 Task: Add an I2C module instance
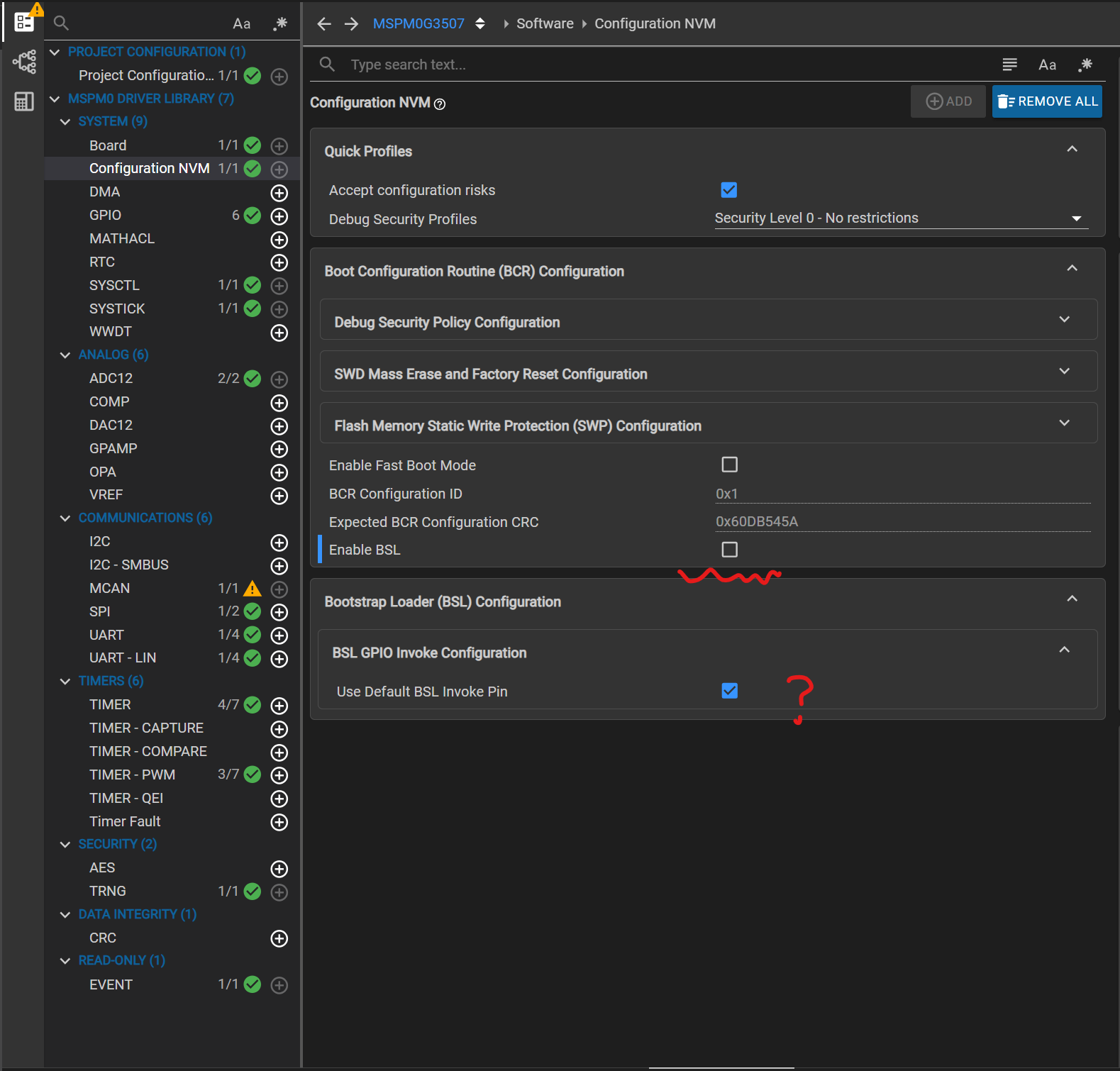click(x=279, y=543)
